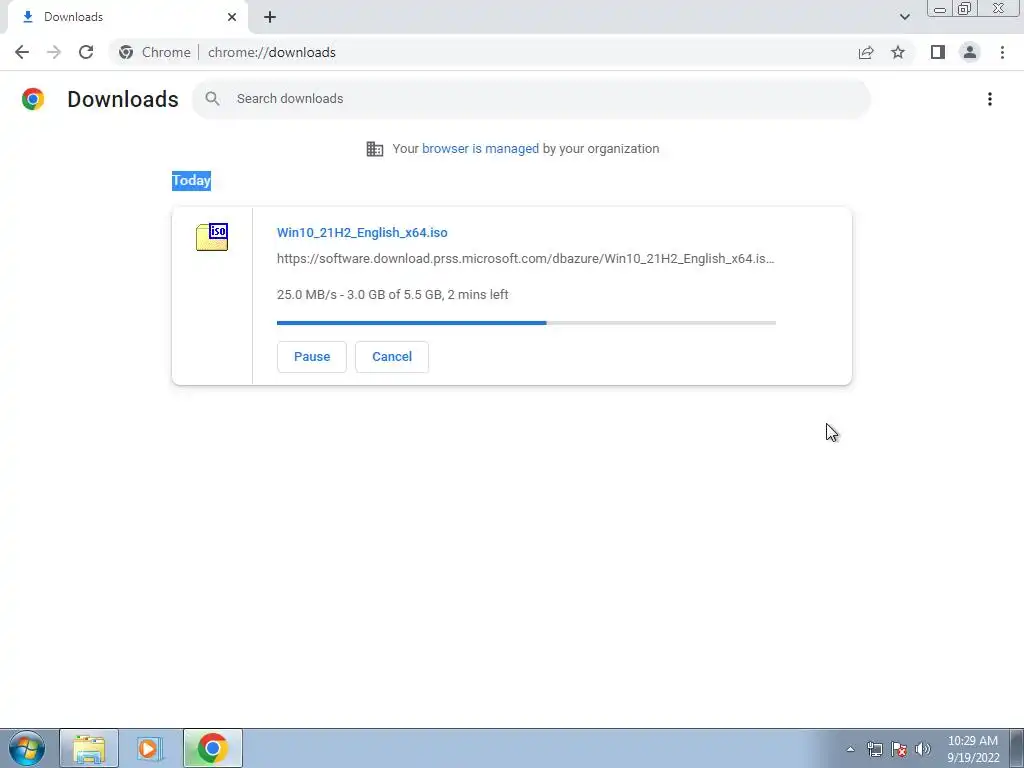Screen dimensions: 1024x768
Task: Show hidden system tray icons
Action: pos(850,749)
